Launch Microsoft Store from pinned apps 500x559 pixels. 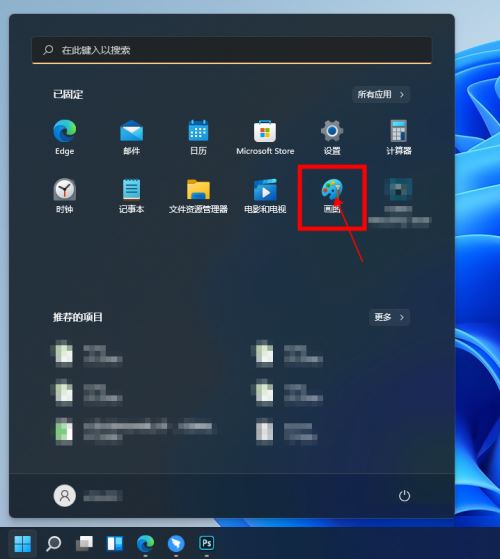tap(265, 138)
